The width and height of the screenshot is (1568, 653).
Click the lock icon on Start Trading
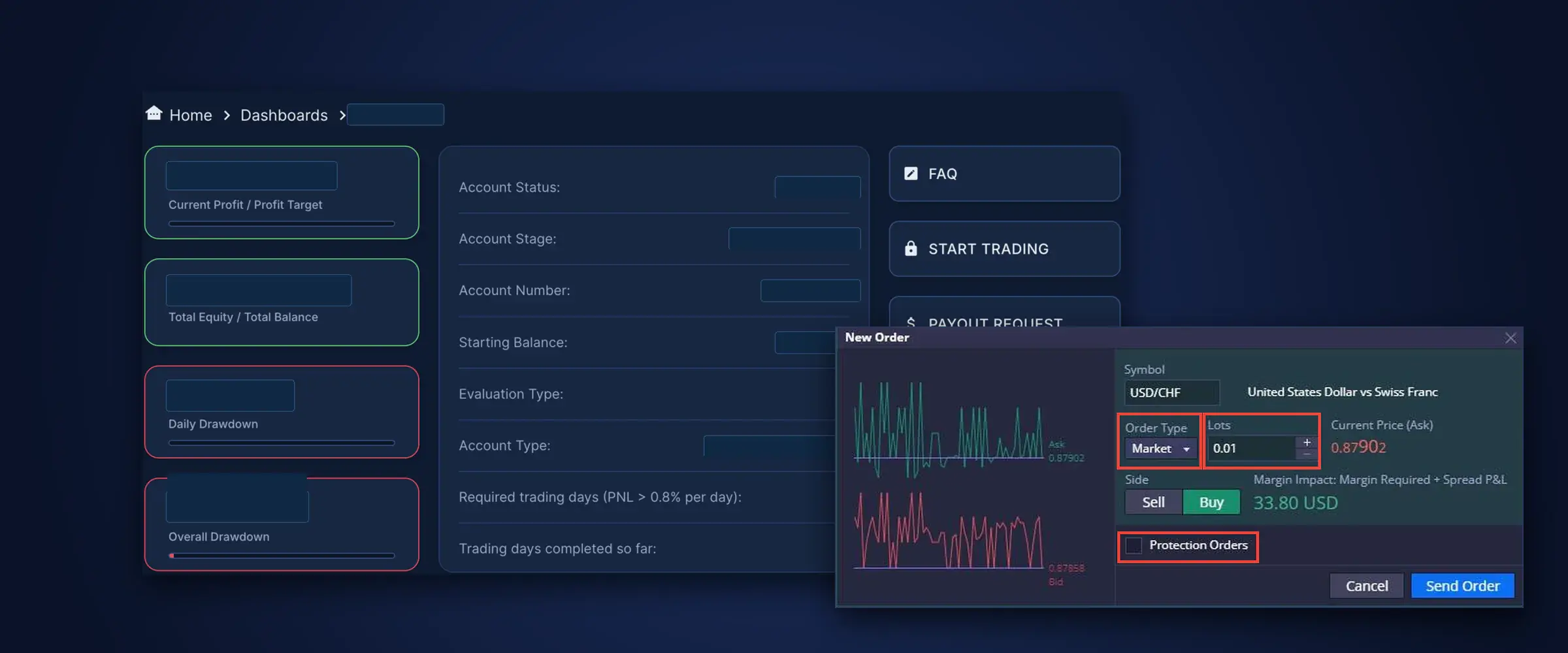click(911, 249)
